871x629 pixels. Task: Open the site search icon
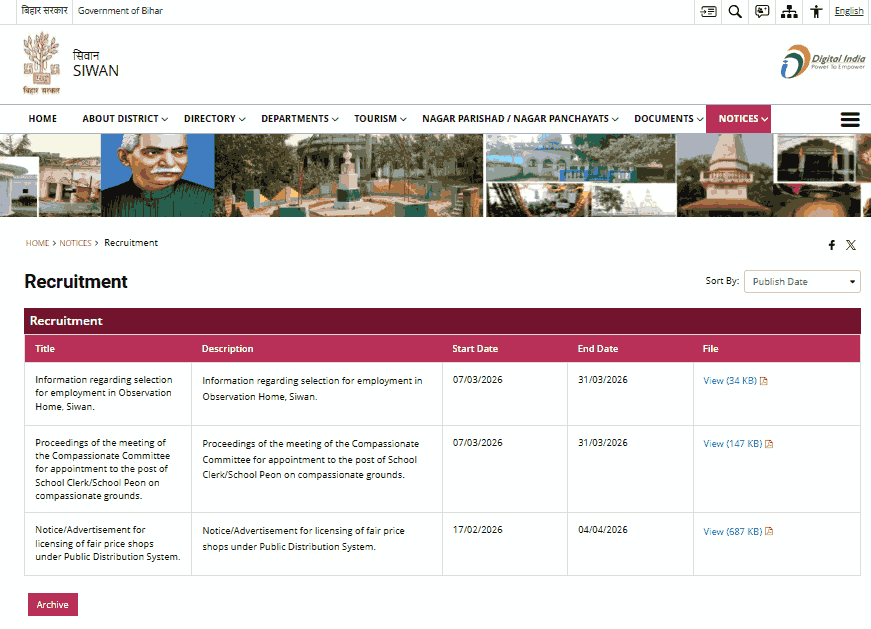point(735,11)
